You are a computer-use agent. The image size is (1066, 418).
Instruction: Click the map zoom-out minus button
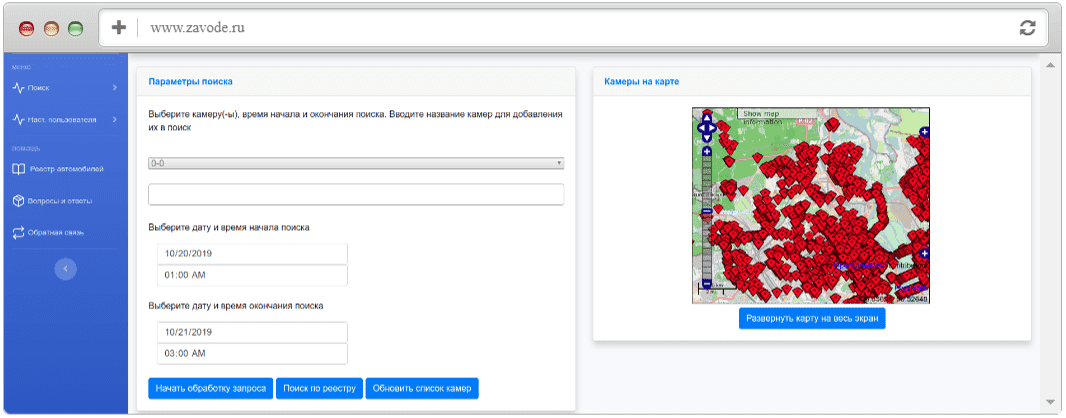pos(707,283)
